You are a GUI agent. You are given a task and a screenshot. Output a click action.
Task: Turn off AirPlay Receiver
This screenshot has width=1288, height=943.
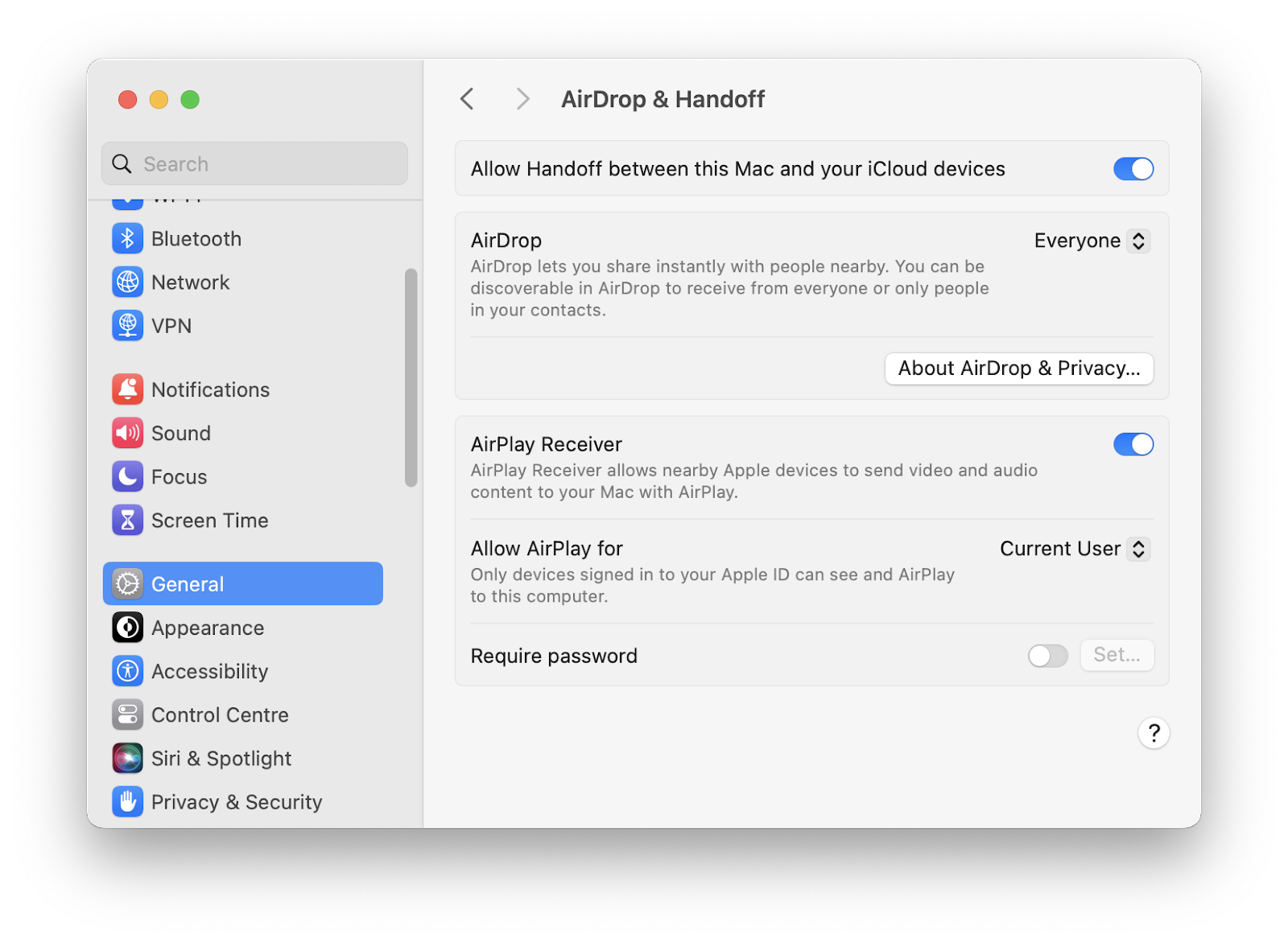point(1133,444)
